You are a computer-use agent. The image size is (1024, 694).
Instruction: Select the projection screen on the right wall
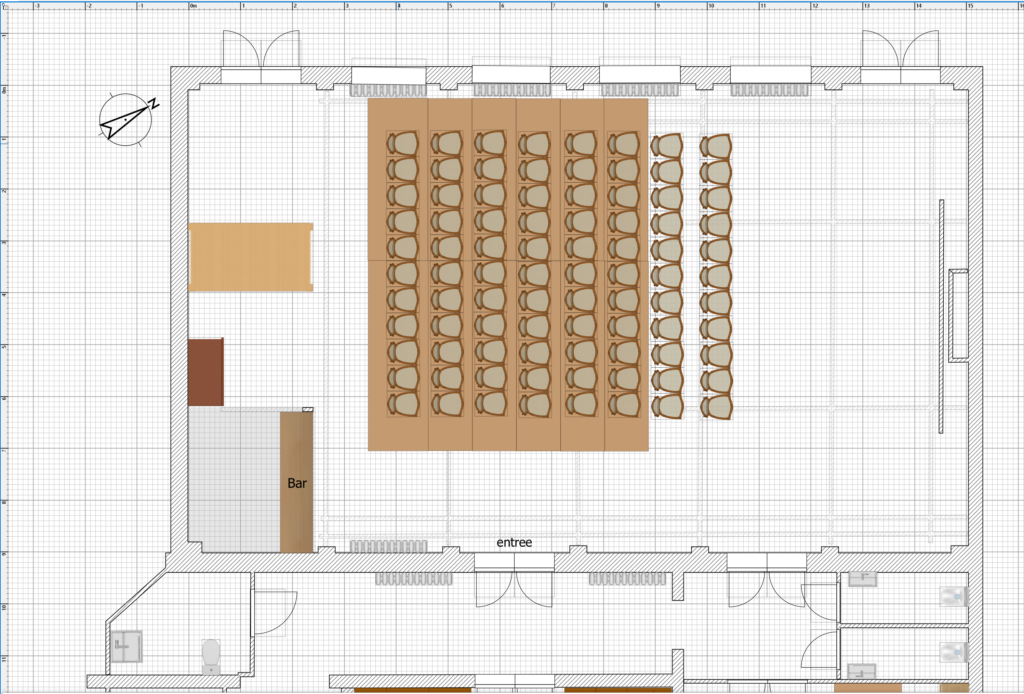(958, 314)
